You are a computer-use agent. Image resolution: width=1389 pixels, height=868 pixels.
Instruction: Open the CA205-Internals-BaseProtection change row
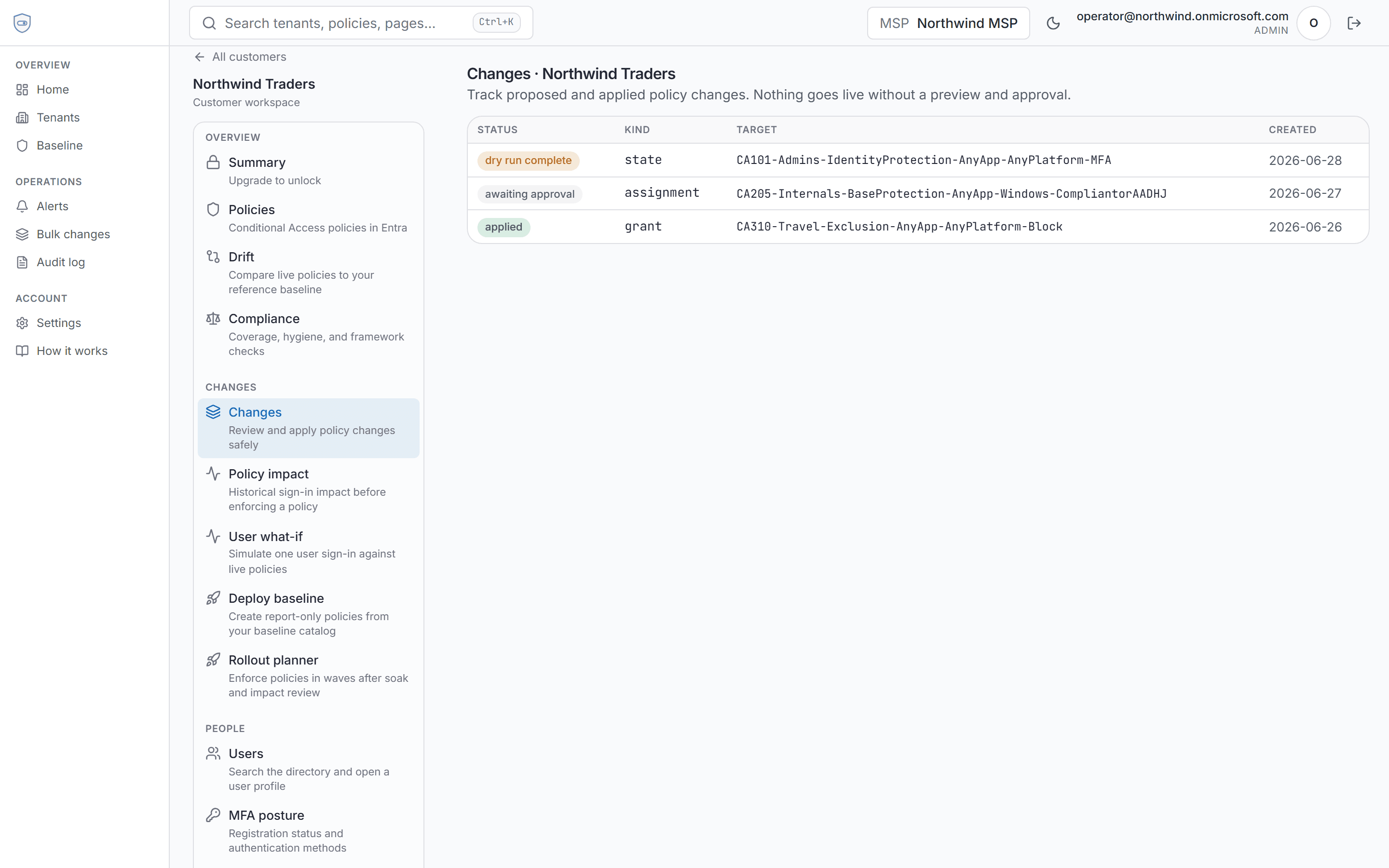[918, 193]
